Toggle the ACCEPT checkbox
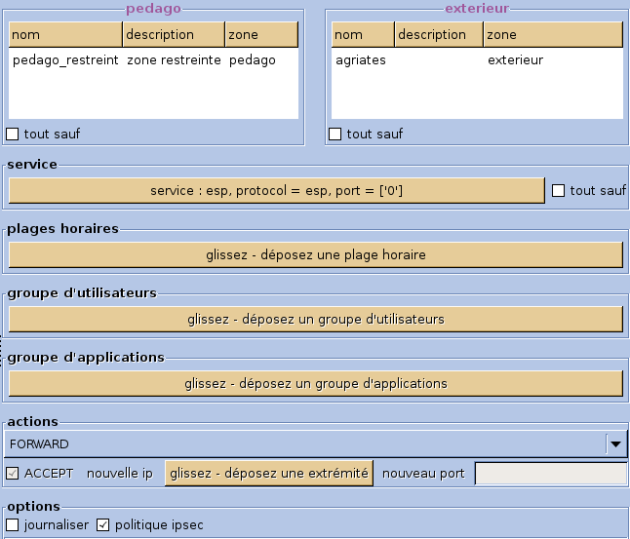The height and width of the screenshot is (539, 630). tap(12, 474)
